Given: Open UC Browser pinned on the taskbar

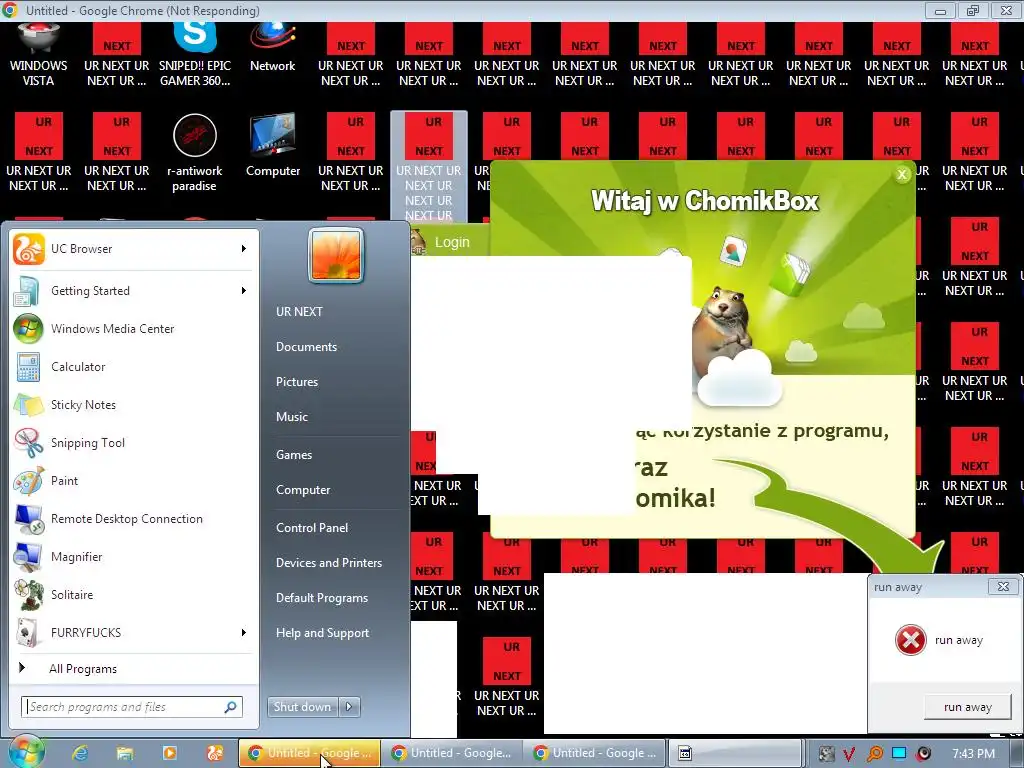Looking at the screenshot, I should click(x=214, y=753).
